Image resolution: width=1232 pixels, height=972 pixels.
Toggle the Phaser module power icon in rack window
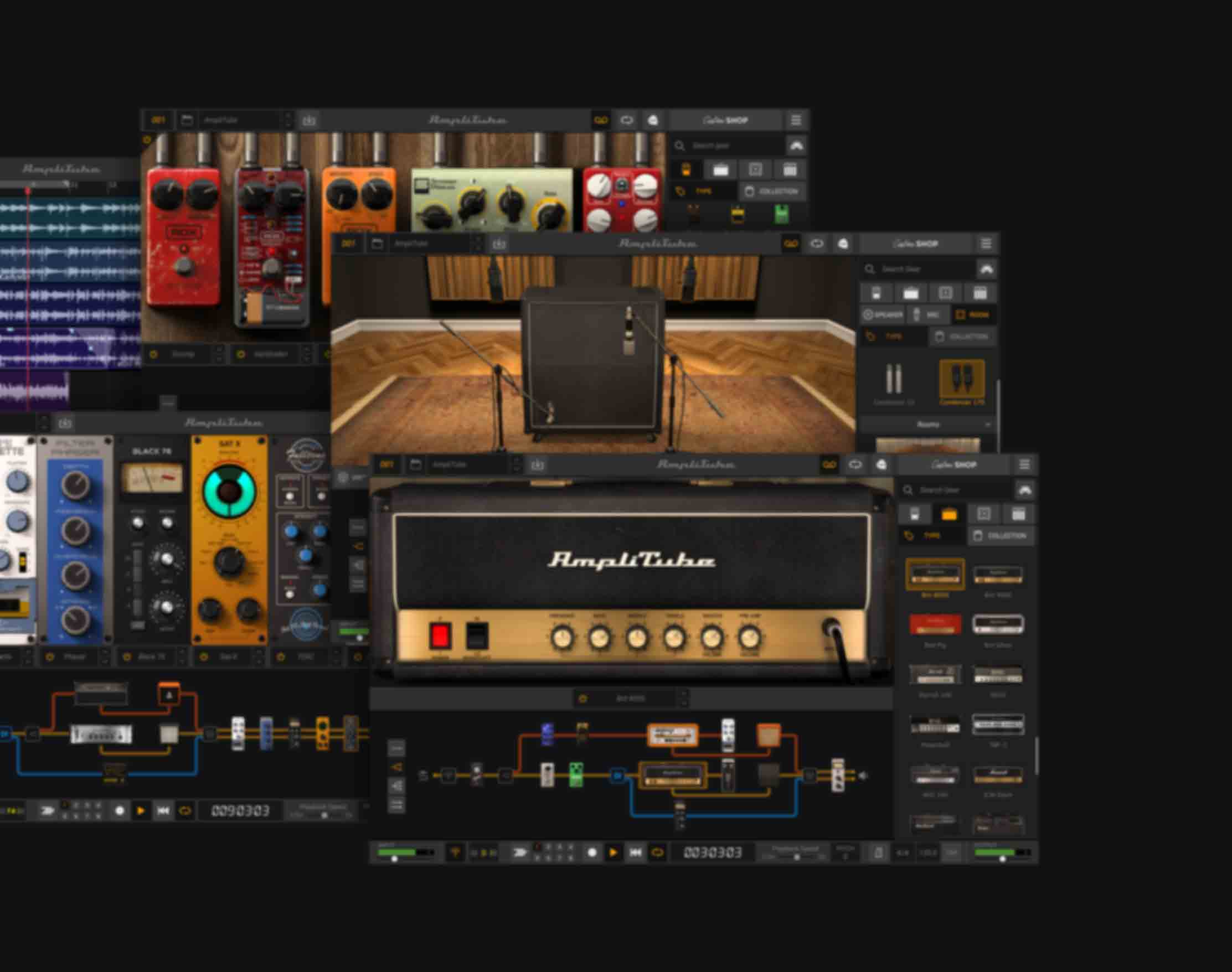(x=50, y=656)
